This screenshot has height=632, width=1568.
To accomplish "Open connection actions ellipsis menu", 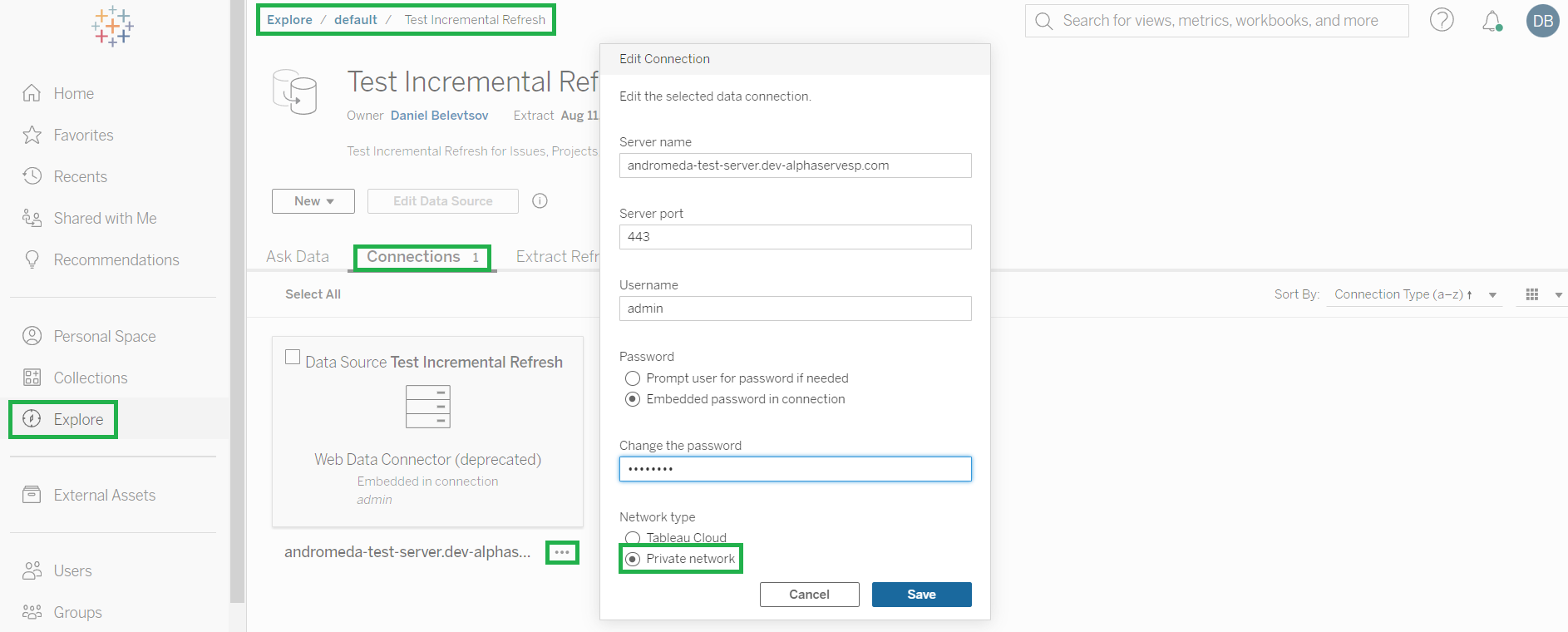I will tap(562, 552).
